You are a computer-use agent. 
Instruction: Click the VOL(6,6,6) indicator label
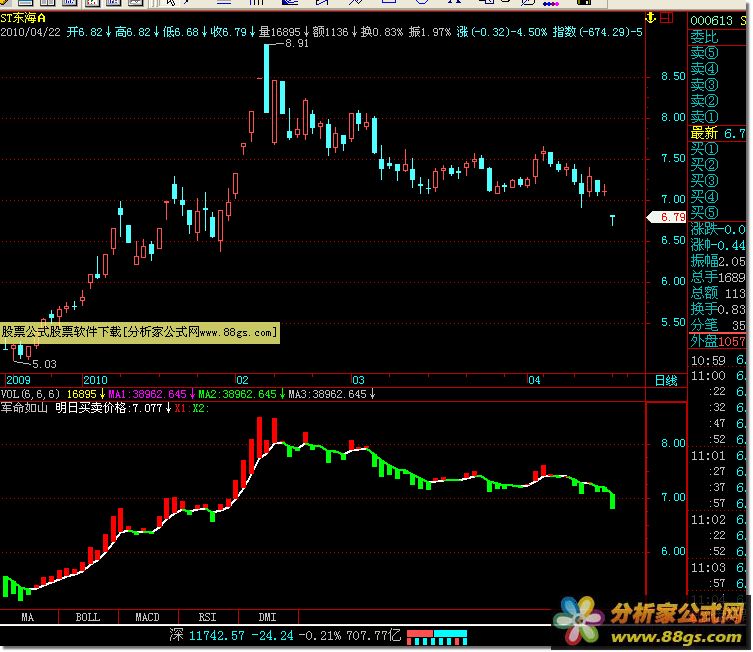coord(29,394)
